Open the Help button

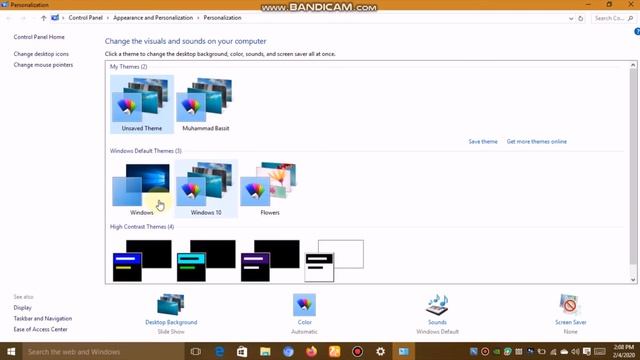tap(637, 31)
